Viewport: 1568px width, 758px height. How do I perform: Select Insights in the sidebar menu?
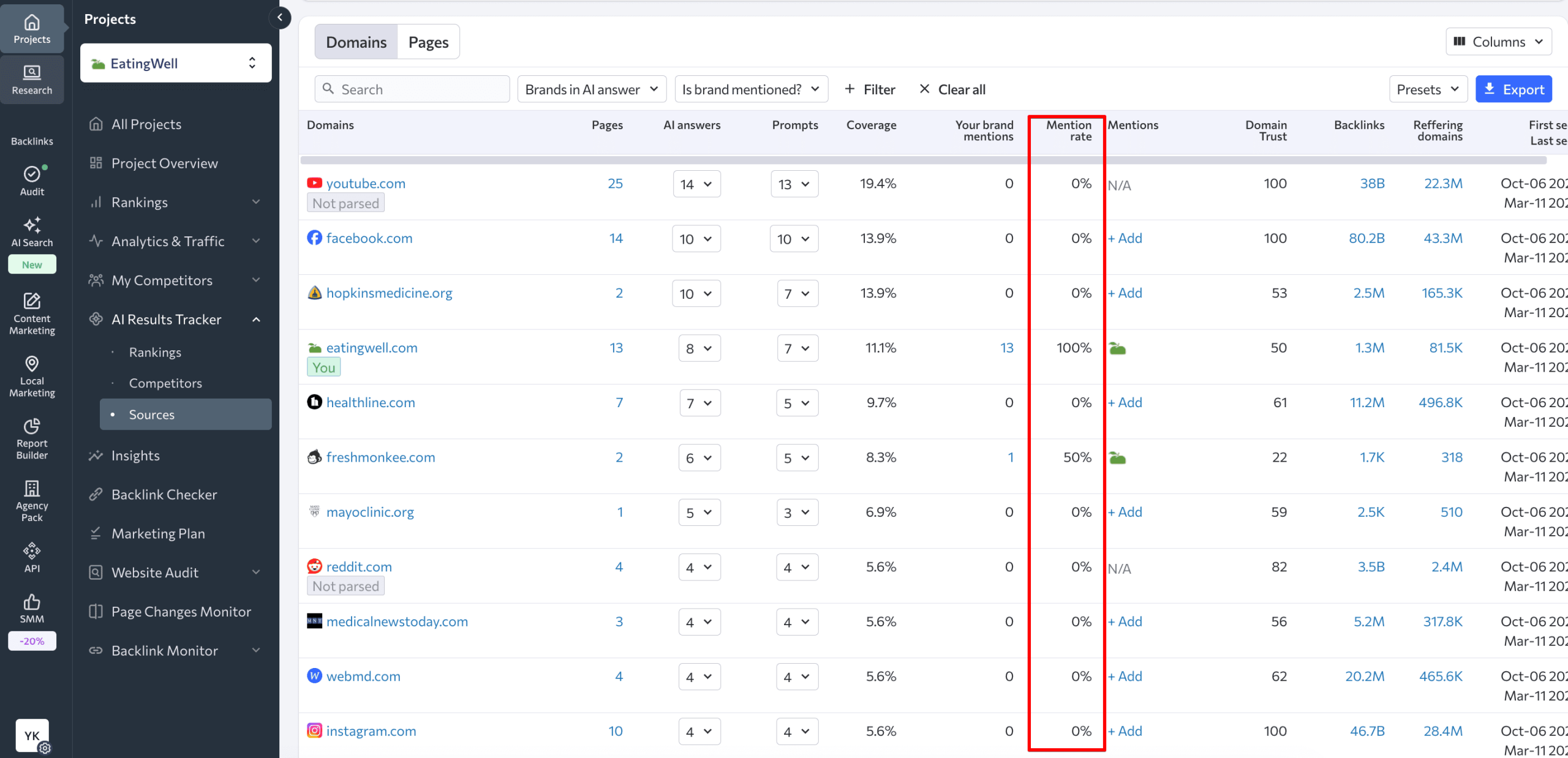point(136,455)
